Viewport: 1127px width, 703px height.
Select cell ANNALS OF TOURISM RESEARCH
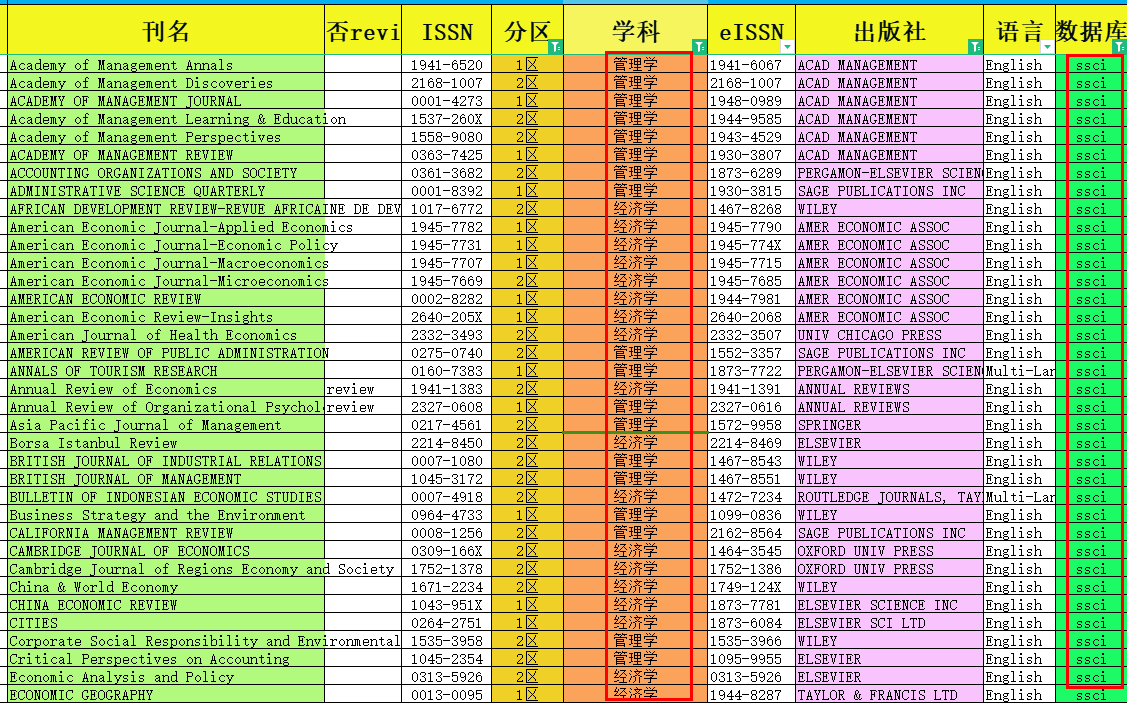166,371
